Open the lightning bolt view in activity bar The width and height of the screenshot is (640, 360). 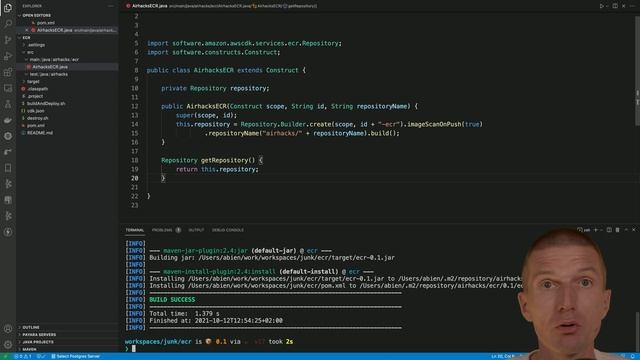point(8,232)
